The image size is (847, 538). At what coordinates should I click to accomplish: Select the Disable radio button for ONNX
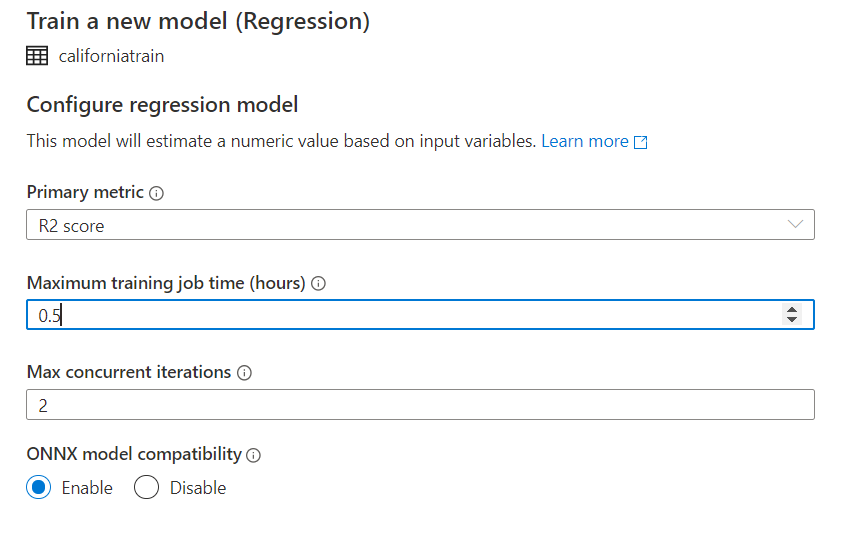point(146,487)
